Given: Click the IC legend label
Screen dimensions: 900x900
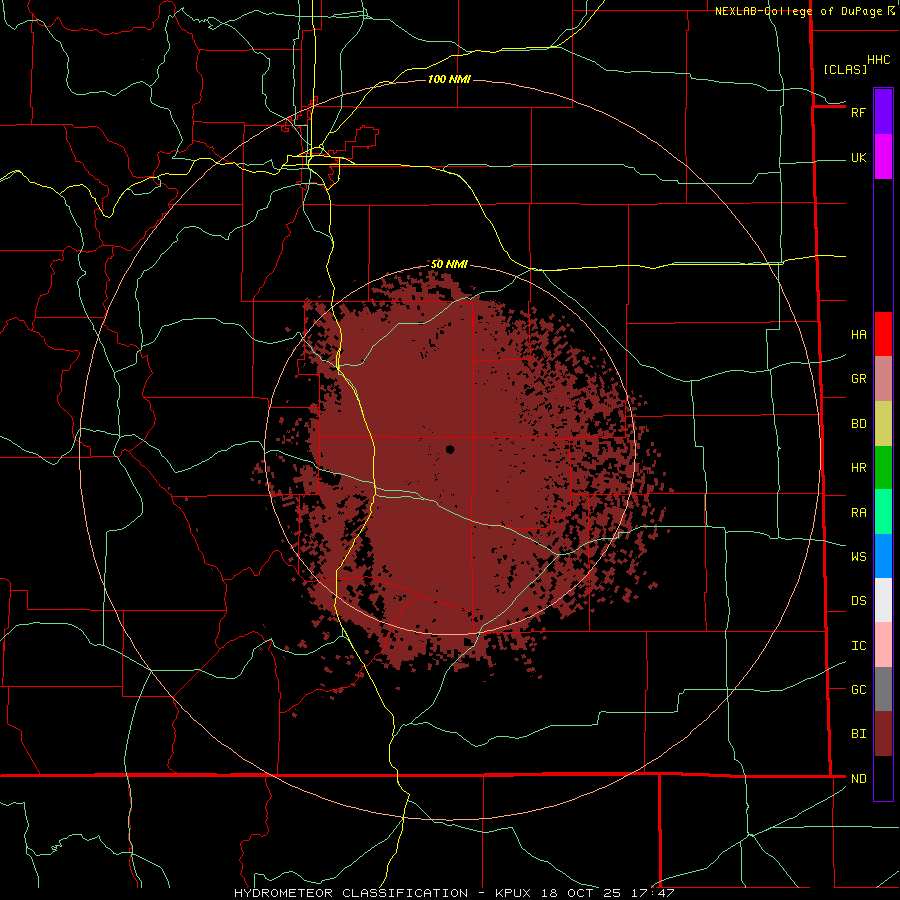Looking at the screenshot, I should (x=858, y=645).
